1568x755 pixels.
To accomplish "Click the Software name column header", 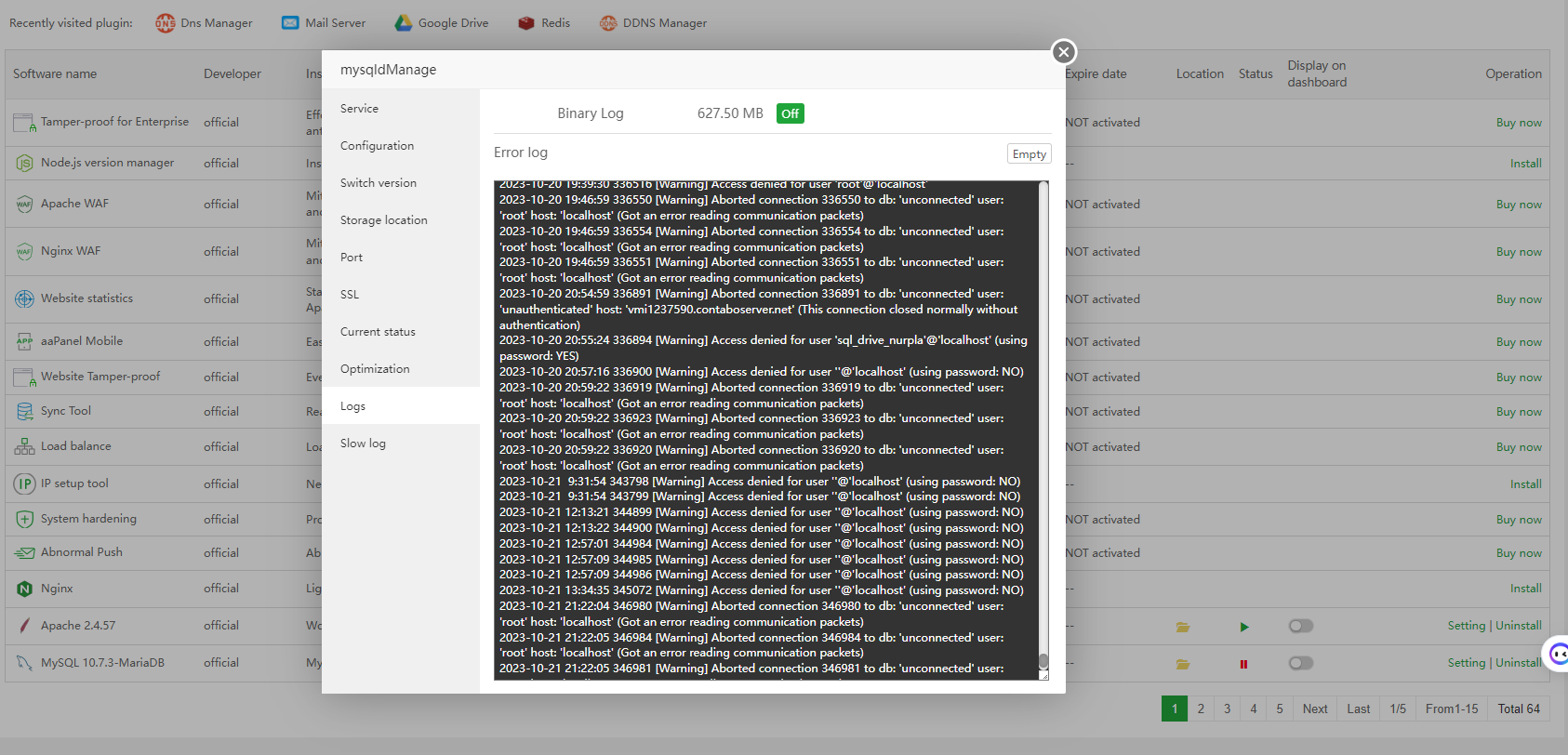I will (55, 74).
